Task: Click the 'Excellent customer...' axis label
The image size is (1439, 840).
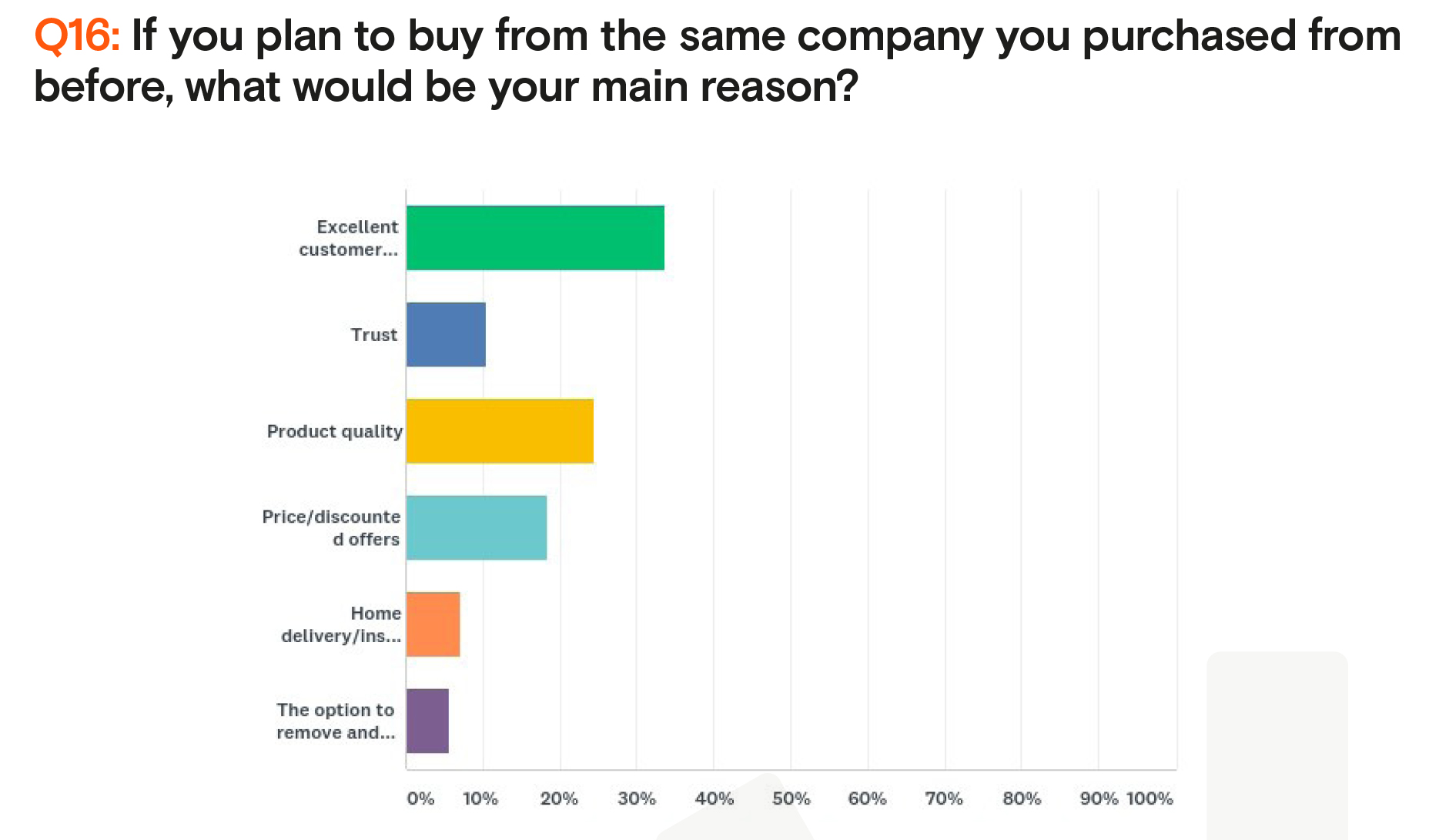Action: click(x=349, y=238)
